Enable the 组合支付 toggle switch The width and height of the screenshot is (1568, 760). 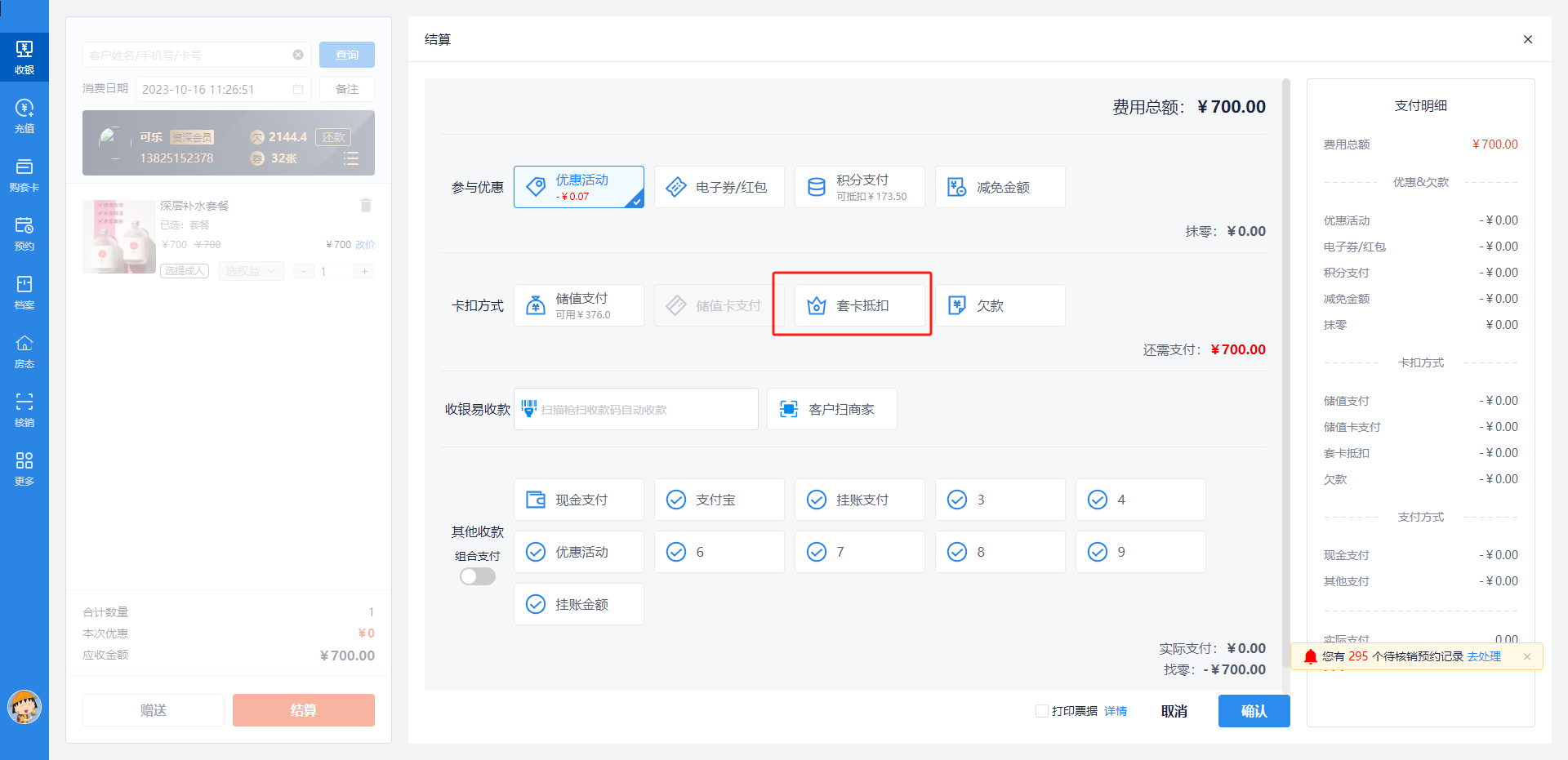(x=477, y=576)
